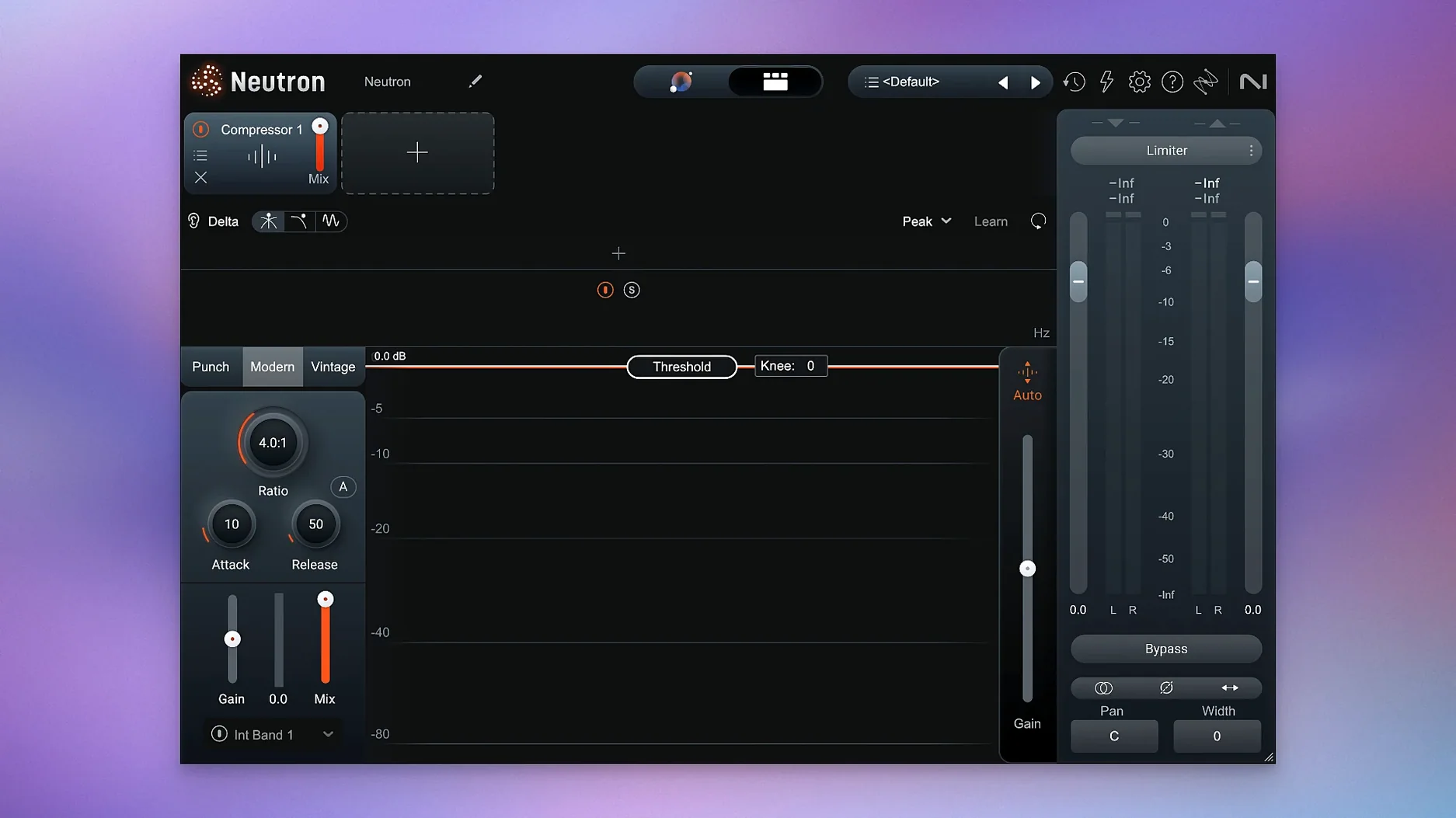Screen dimensions: 1456x818
Task: Open the settings gear icon
Action: point(1139,82)
